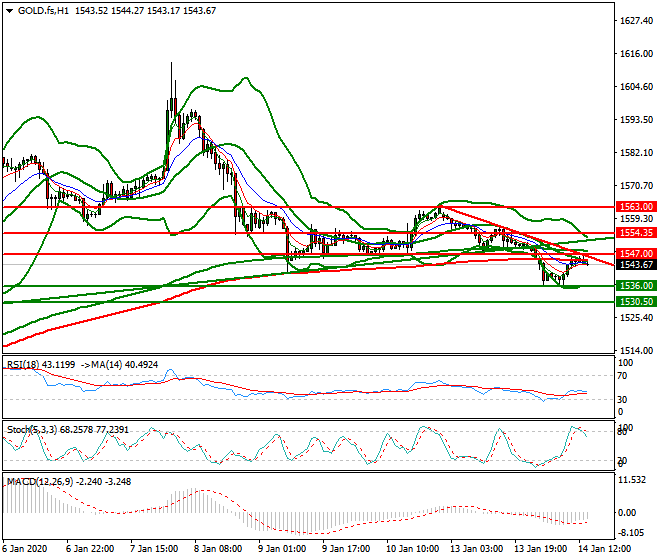The width and height of the screenshot is (660, 560).
Task: Click the 1570.70 price axis value
Action: [x=637, y=186]
